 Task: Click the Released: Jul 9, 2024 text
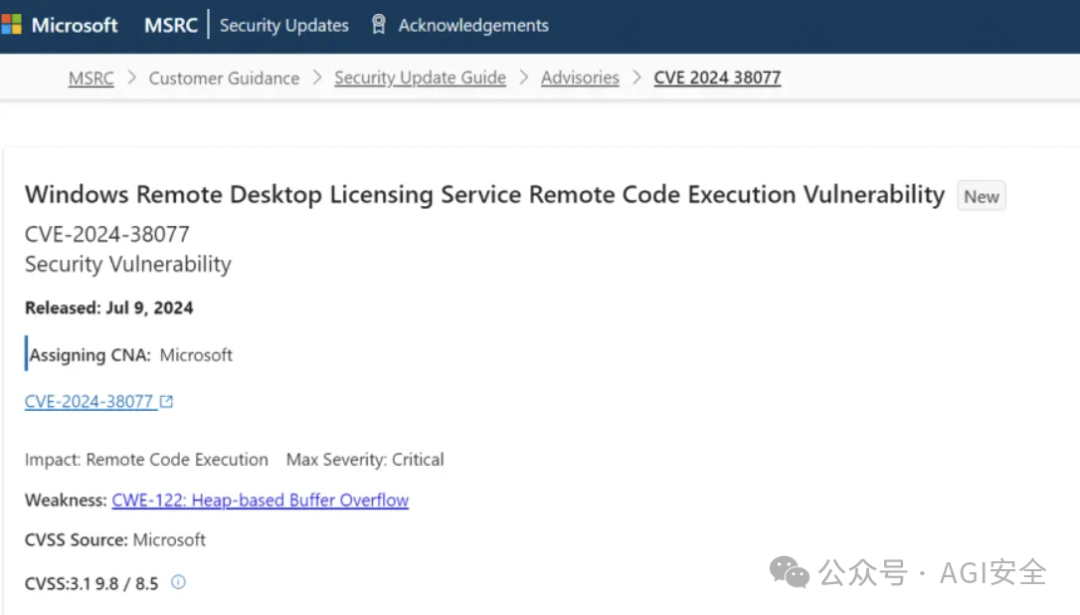coord(109,308)
